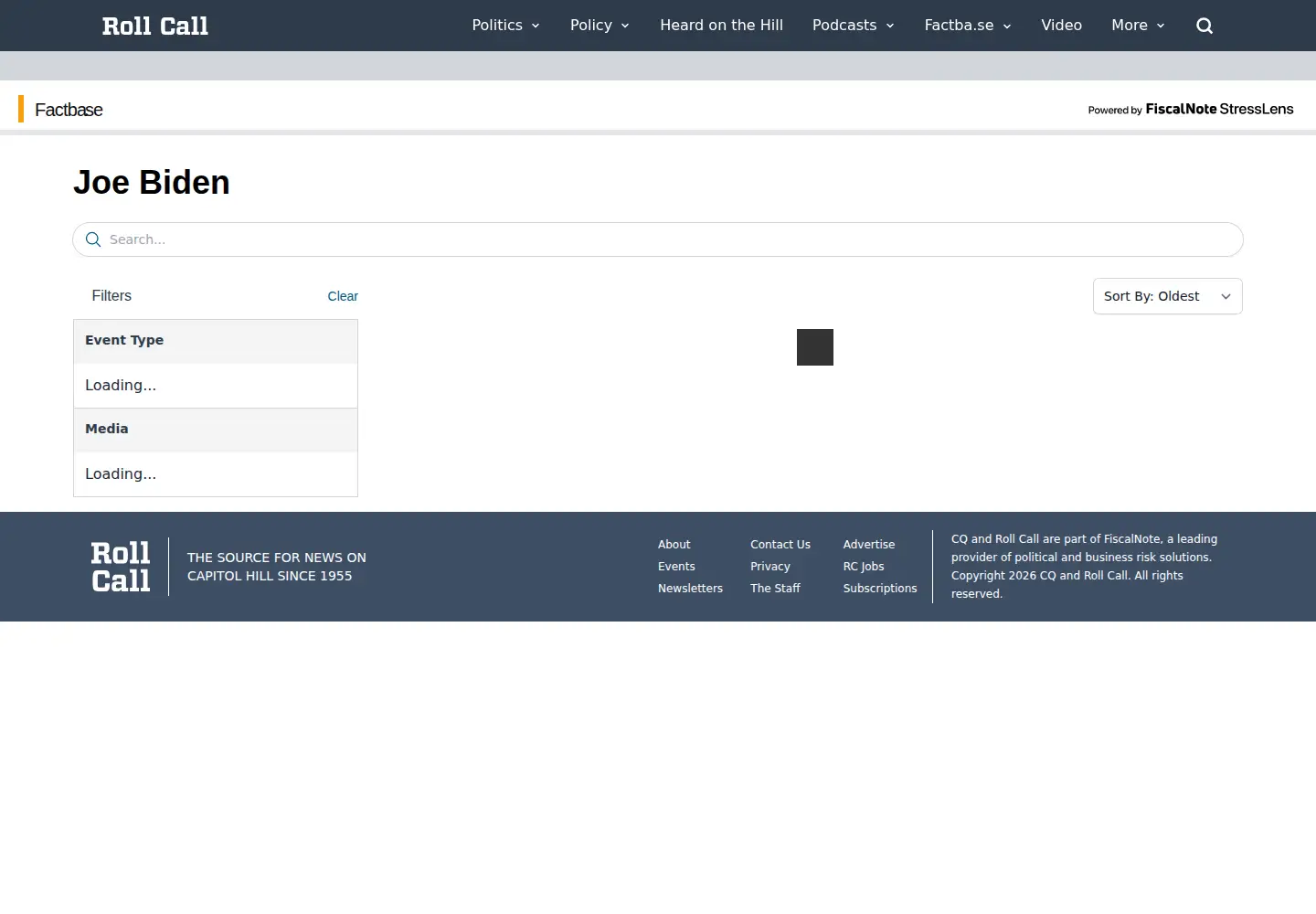This screenshot has width=1316, height=914.
Task: Click the Roll Call logo in header
Action: 155,26
